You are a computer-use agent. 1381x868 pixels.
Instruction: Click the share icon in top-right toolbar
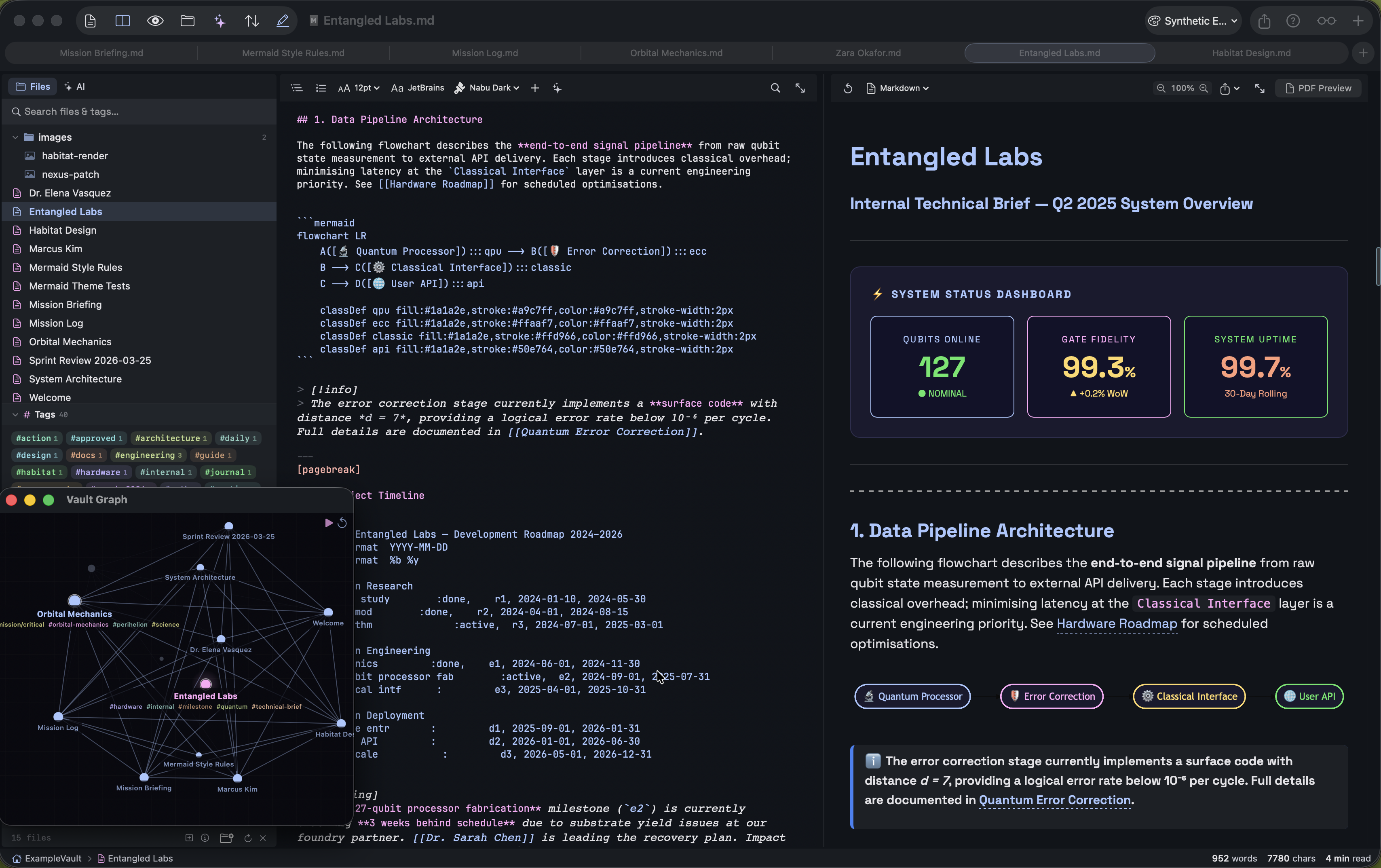(1264, 21)
